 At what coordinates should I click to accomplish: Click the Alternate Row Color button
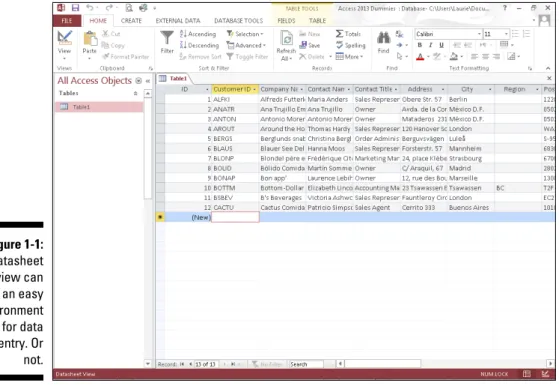pos(511,56)
